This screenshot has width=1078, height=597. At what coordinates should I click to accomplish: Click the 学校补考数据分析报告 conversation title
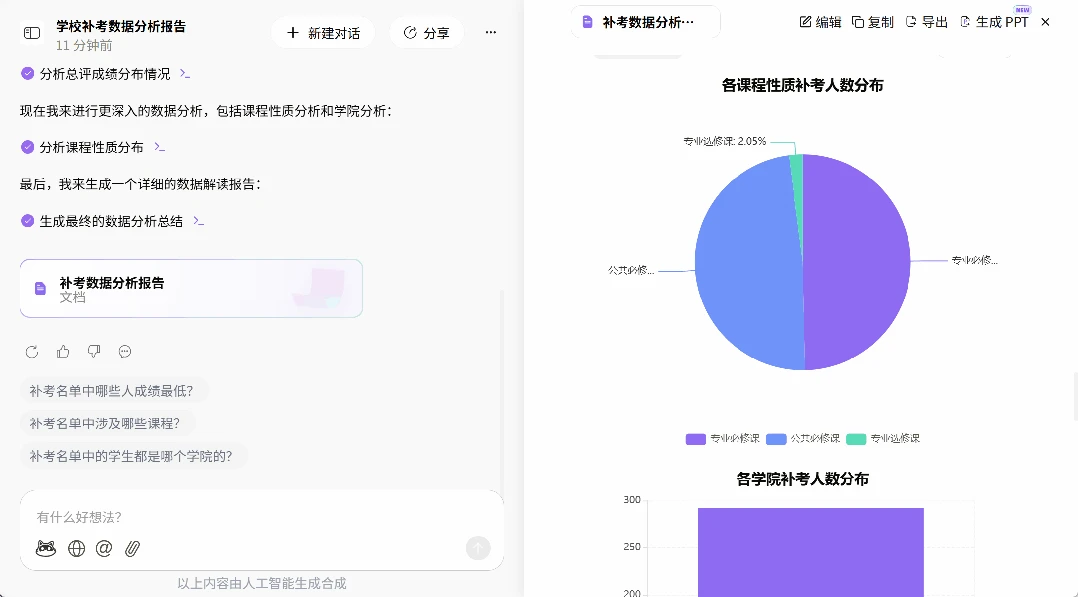pos(121,26)
